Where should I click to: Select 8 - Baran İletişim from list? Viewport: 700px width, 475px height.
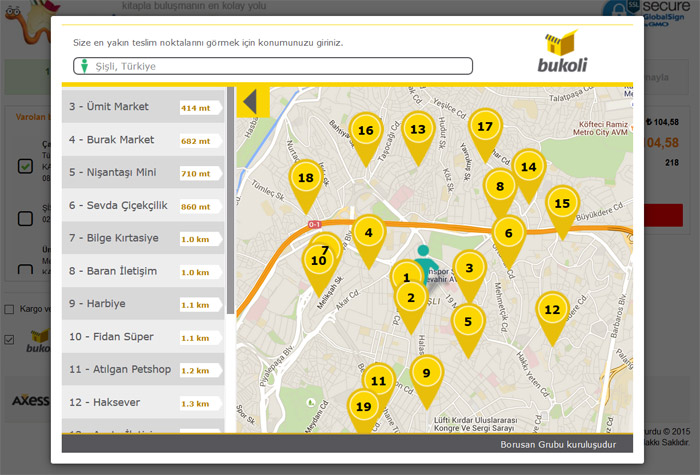click(143, 271)
